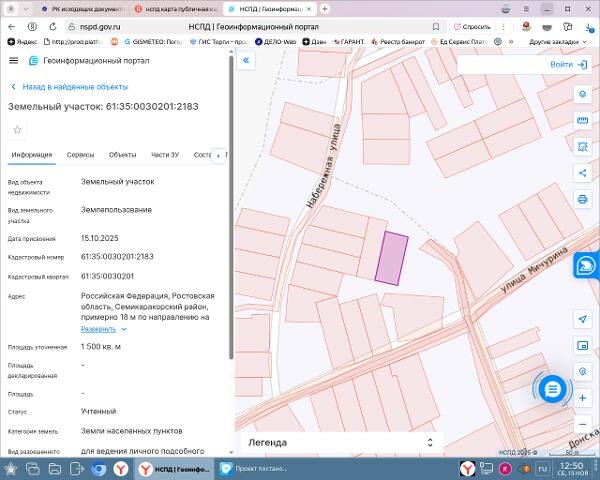
Task: Open the ГАРАНТ bookmark
Action: 349,42
